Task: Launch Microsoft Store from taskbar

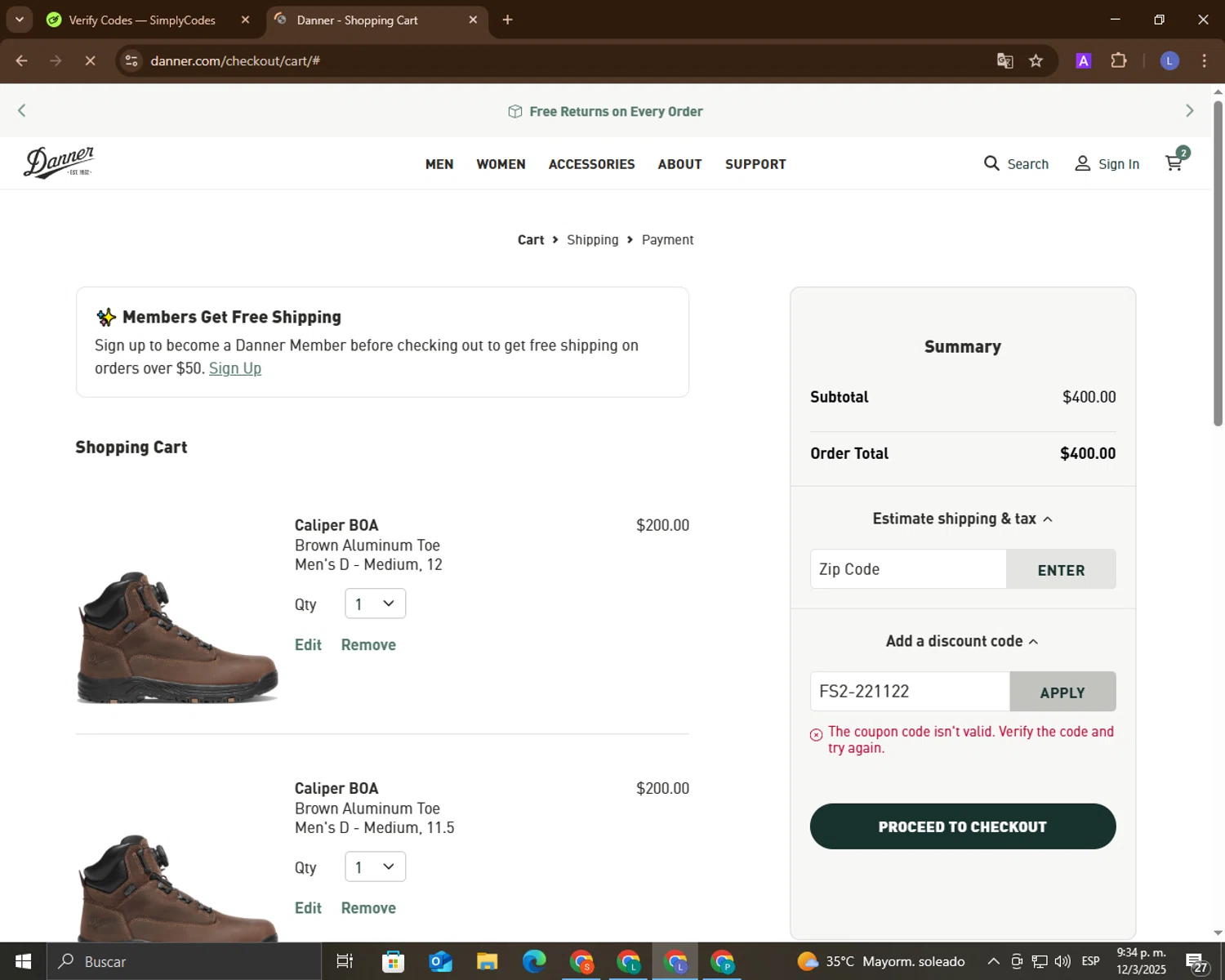Action: tap(393, 961)
